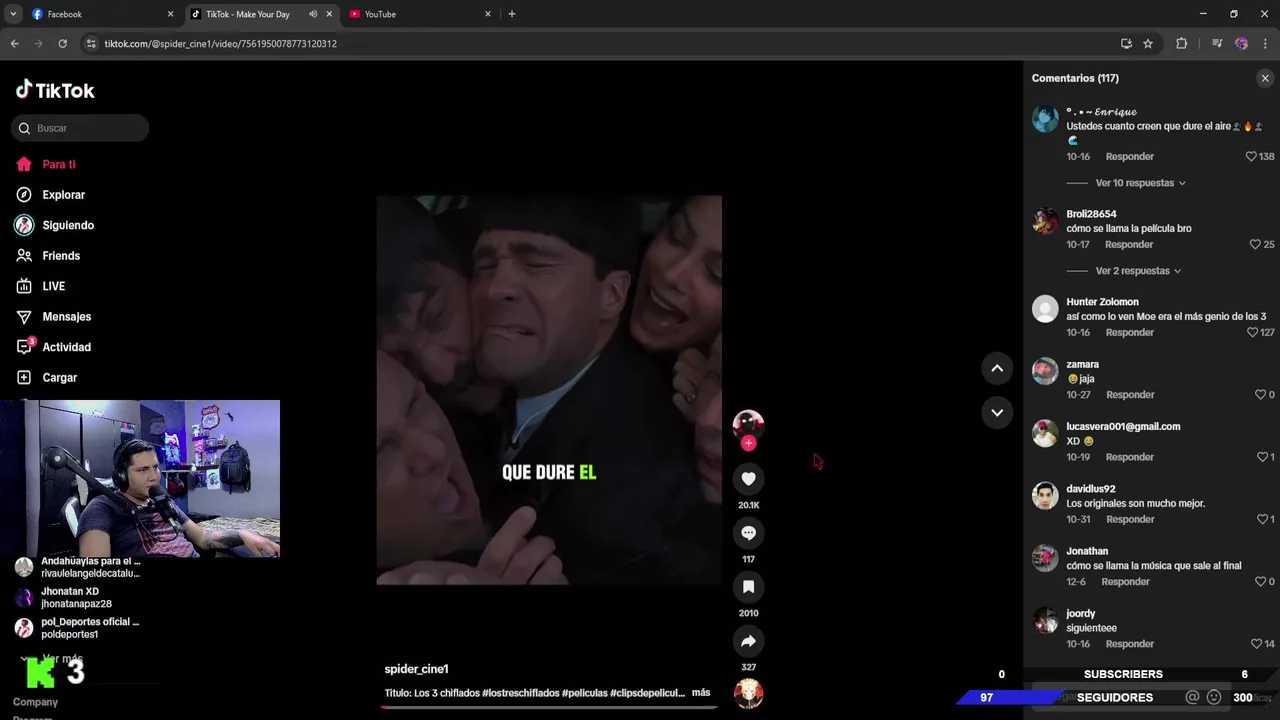The width and height of the screenshot is (1280, 720).
Task: Open the media control icon in toolbar
Action: tap(1217, 44)
